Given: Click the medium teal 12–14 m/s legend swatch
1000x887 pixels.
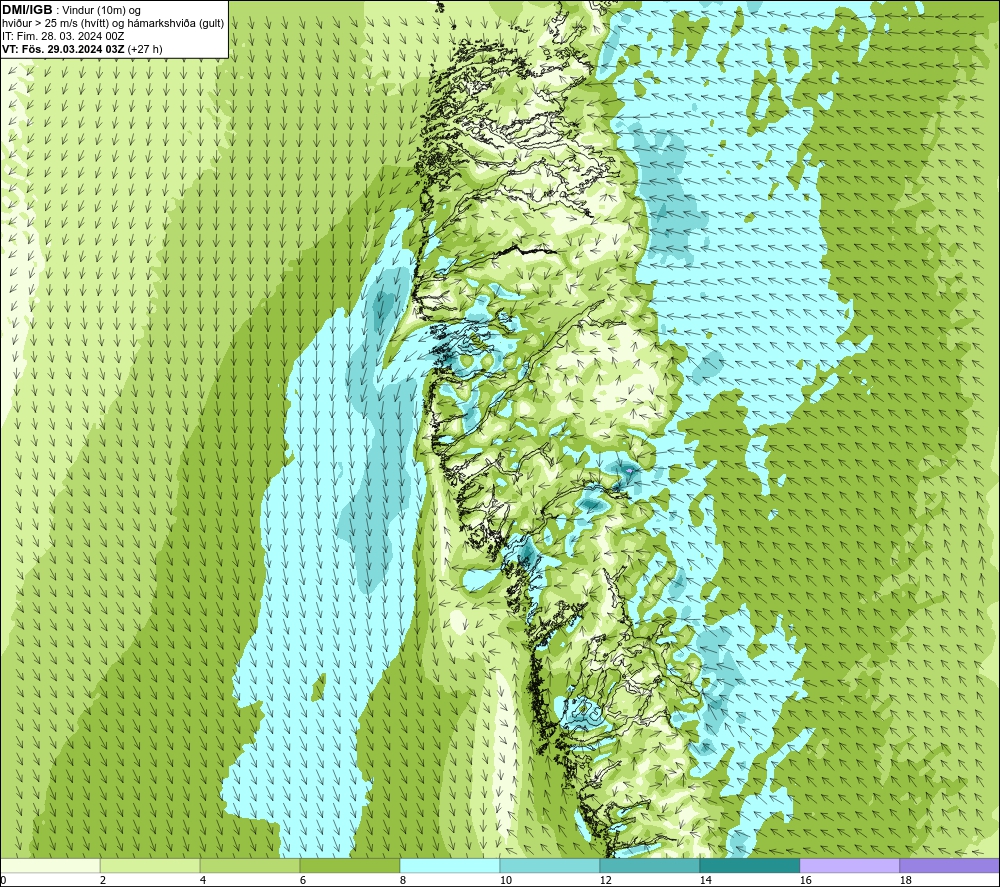Looking at the screenshot, I should coord(649,866).
